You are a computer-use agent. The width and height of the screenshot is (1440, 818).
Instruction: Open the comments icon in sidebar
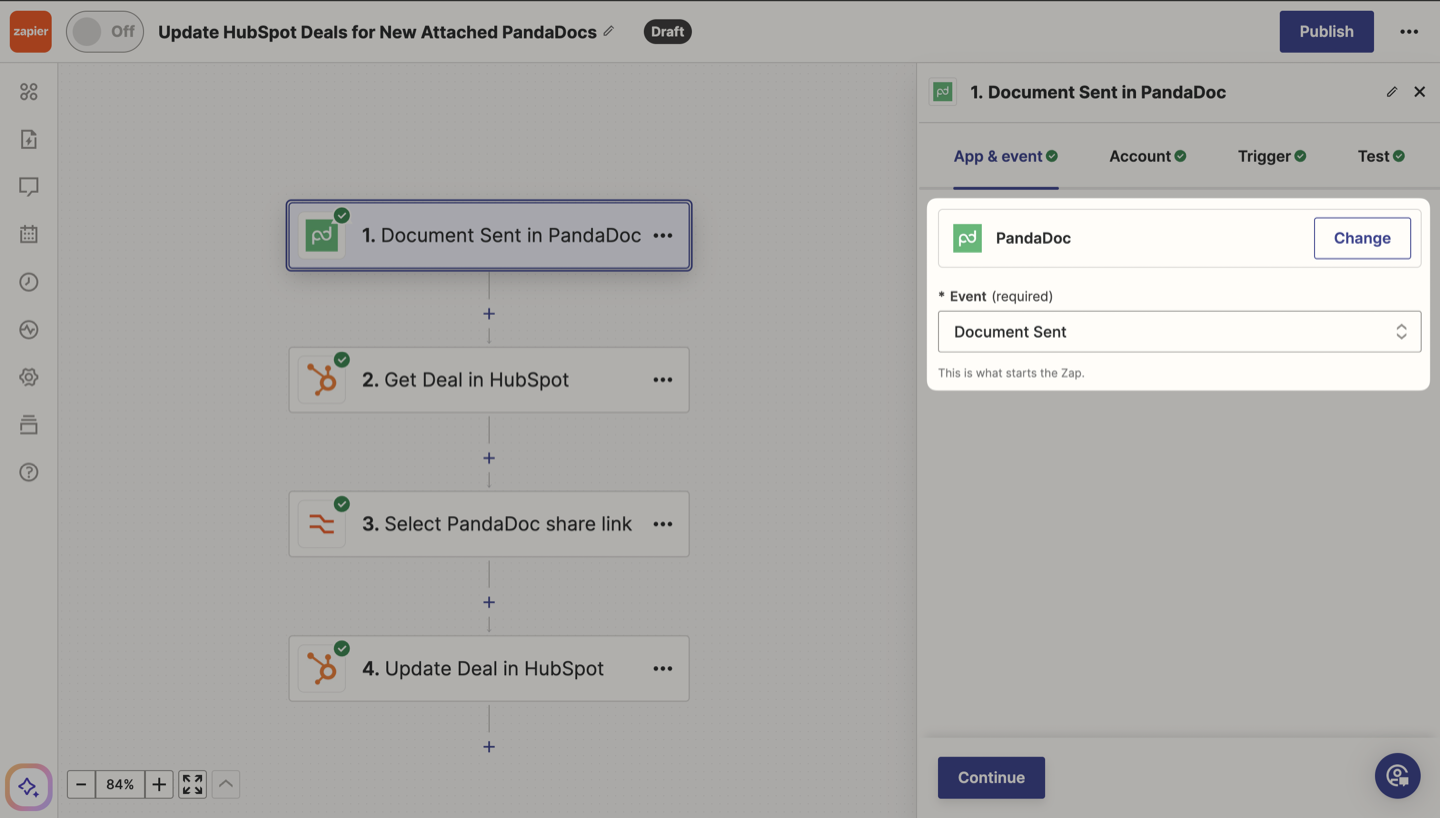point(29,187)
